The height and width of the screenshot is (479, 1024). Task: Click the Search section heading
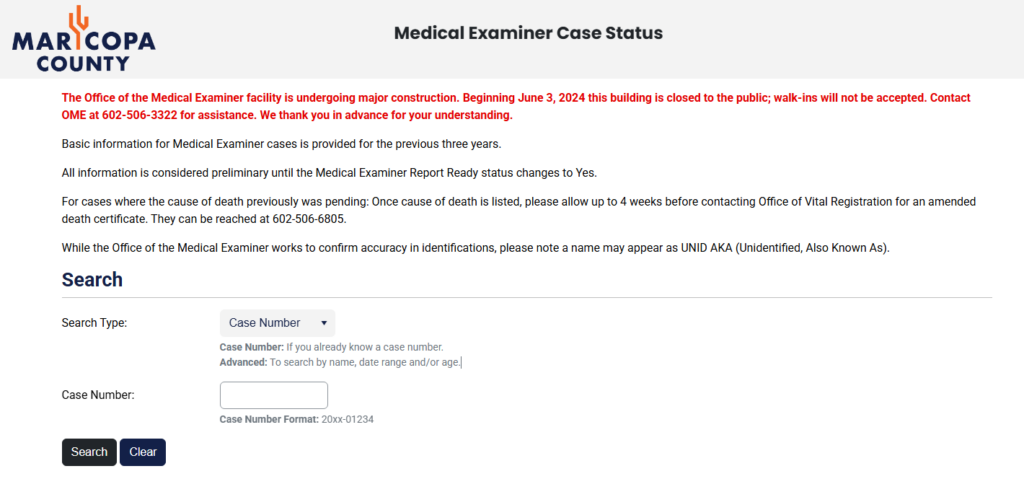point(92,280)
